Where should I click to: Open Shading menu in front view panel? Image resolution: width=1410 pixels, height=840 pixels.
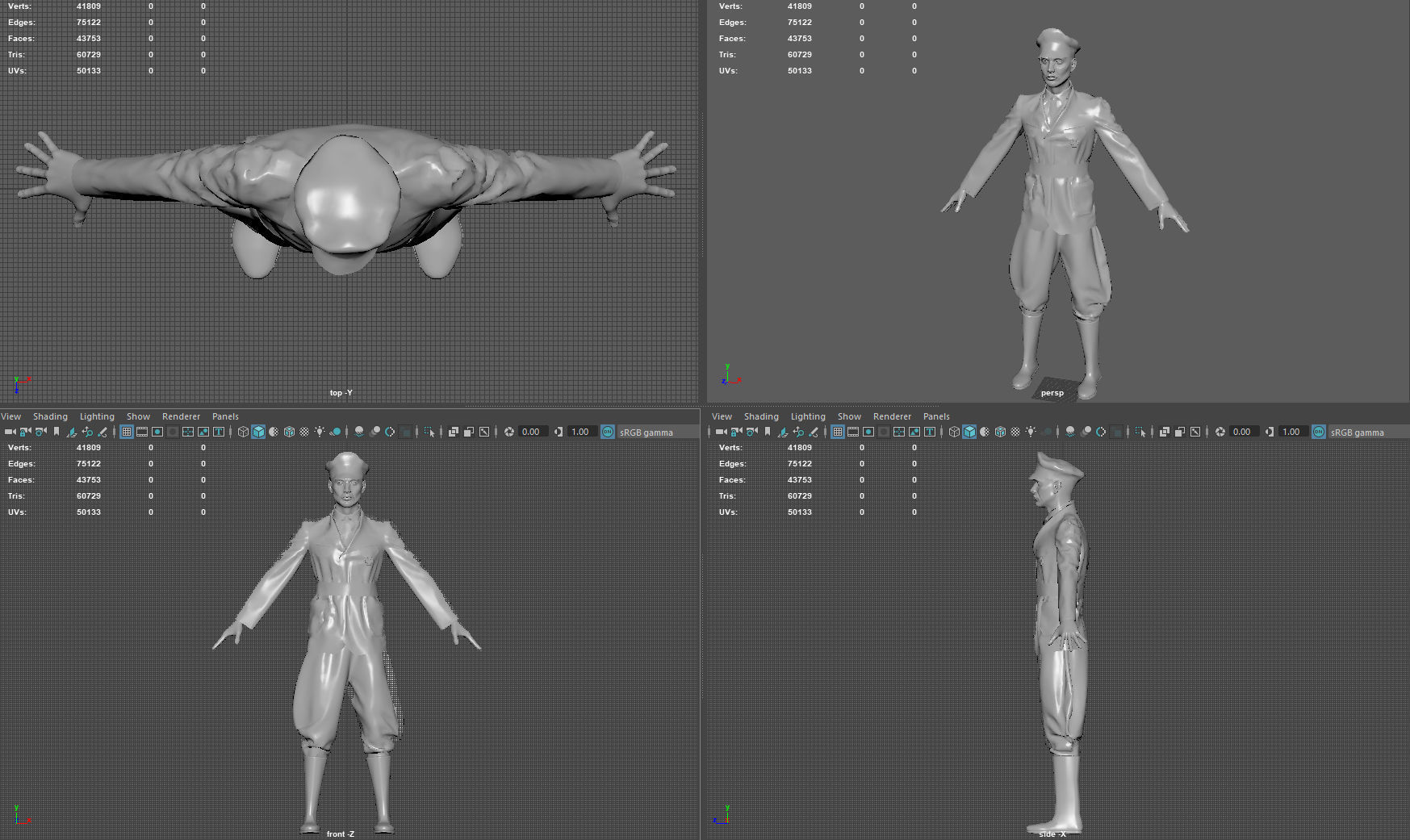pyautogui.click(x=50, y=416)
